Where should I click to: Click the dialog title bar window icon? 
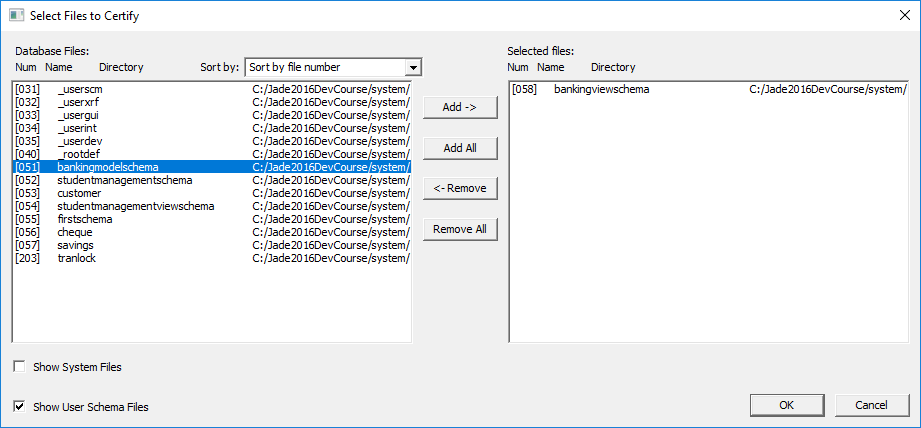pyautogui.click(x=16, y=15)
